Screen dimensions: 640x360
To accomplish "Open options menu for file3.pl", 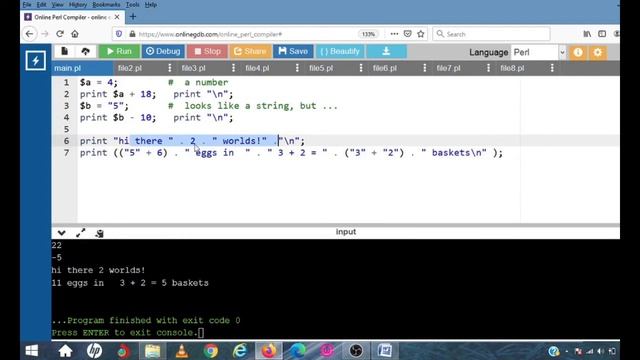I will coord(233,68).
